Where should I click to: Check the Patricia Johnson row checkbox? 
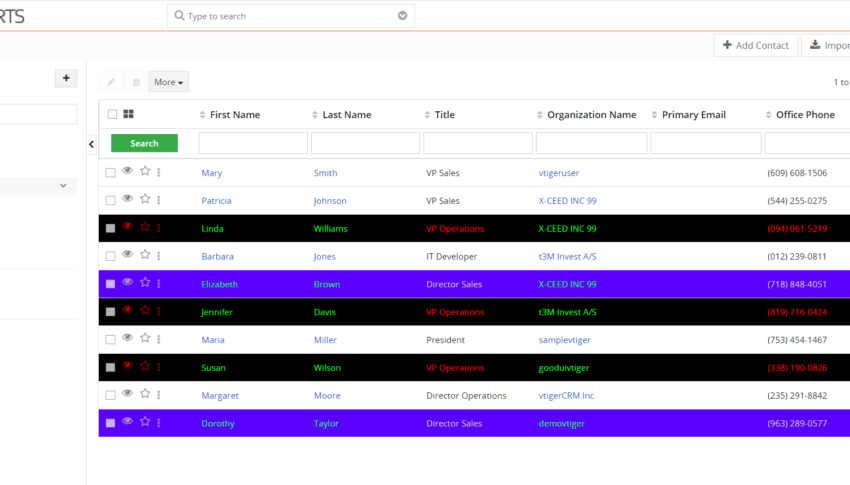coord(111,201)
